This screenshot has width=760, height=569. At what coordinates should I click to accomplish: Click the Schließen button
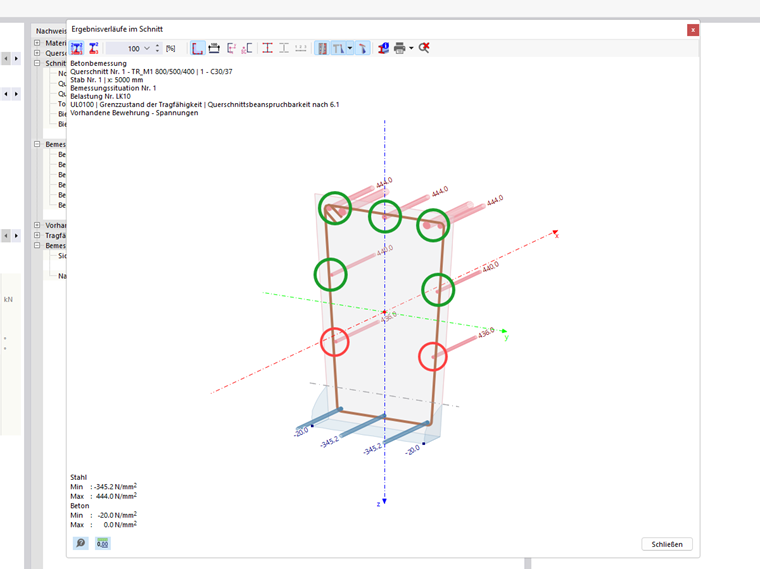tap(667, 544)
